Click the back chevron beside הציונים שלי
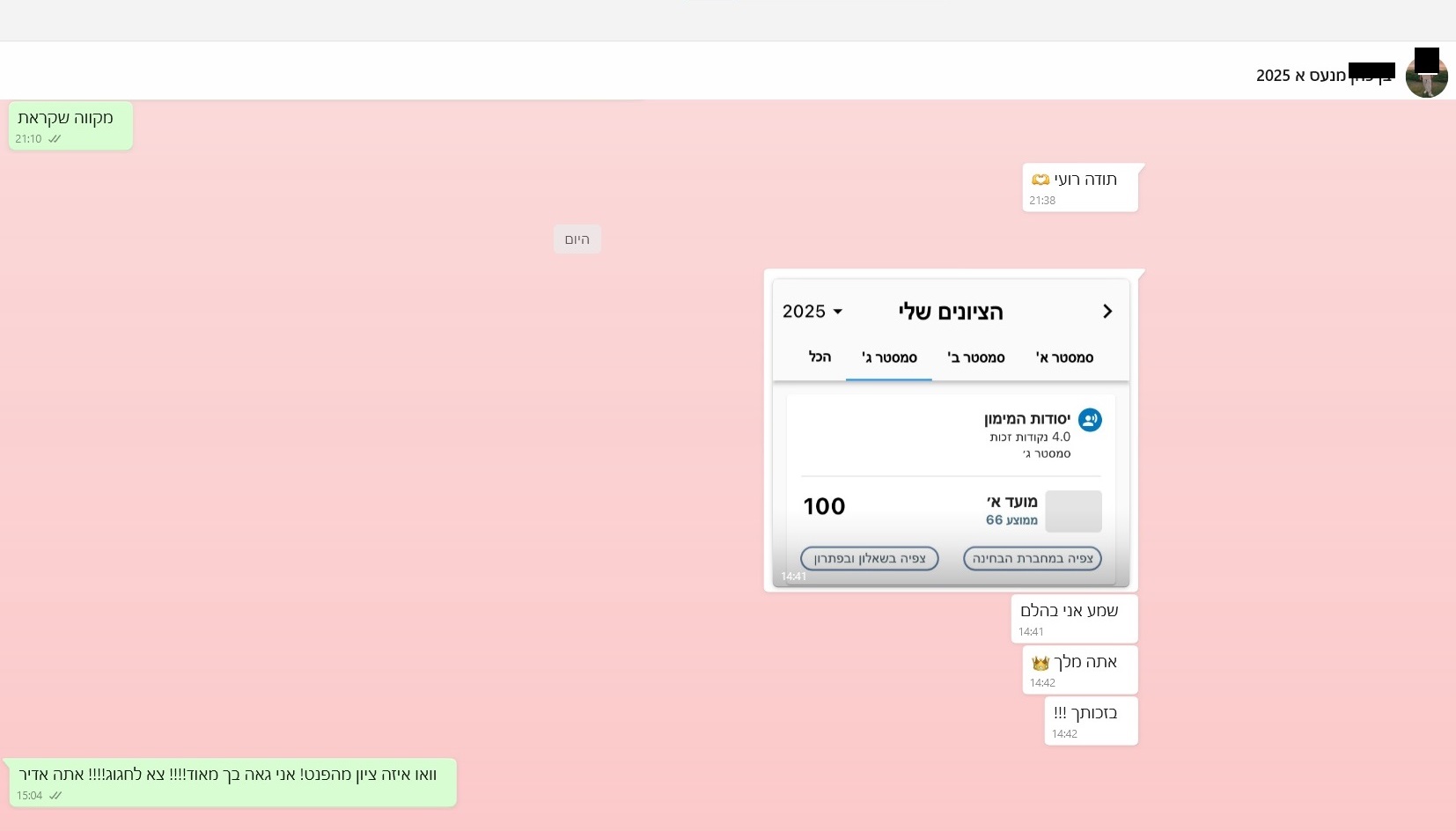1456x831 pixels. click(1107, 312)
